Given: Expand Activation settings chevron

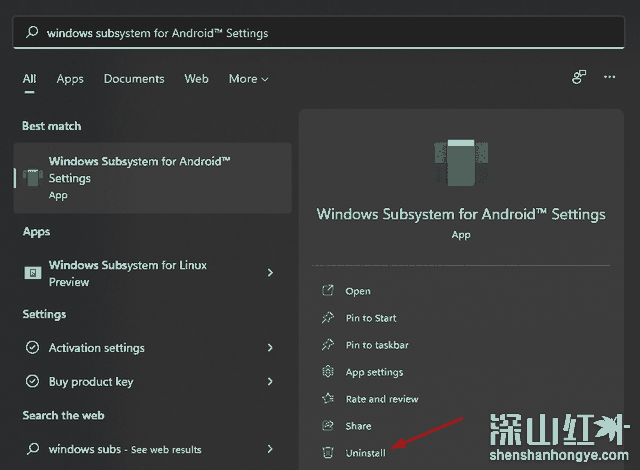Looking at the screenshot, I should [x=270, y=348].
